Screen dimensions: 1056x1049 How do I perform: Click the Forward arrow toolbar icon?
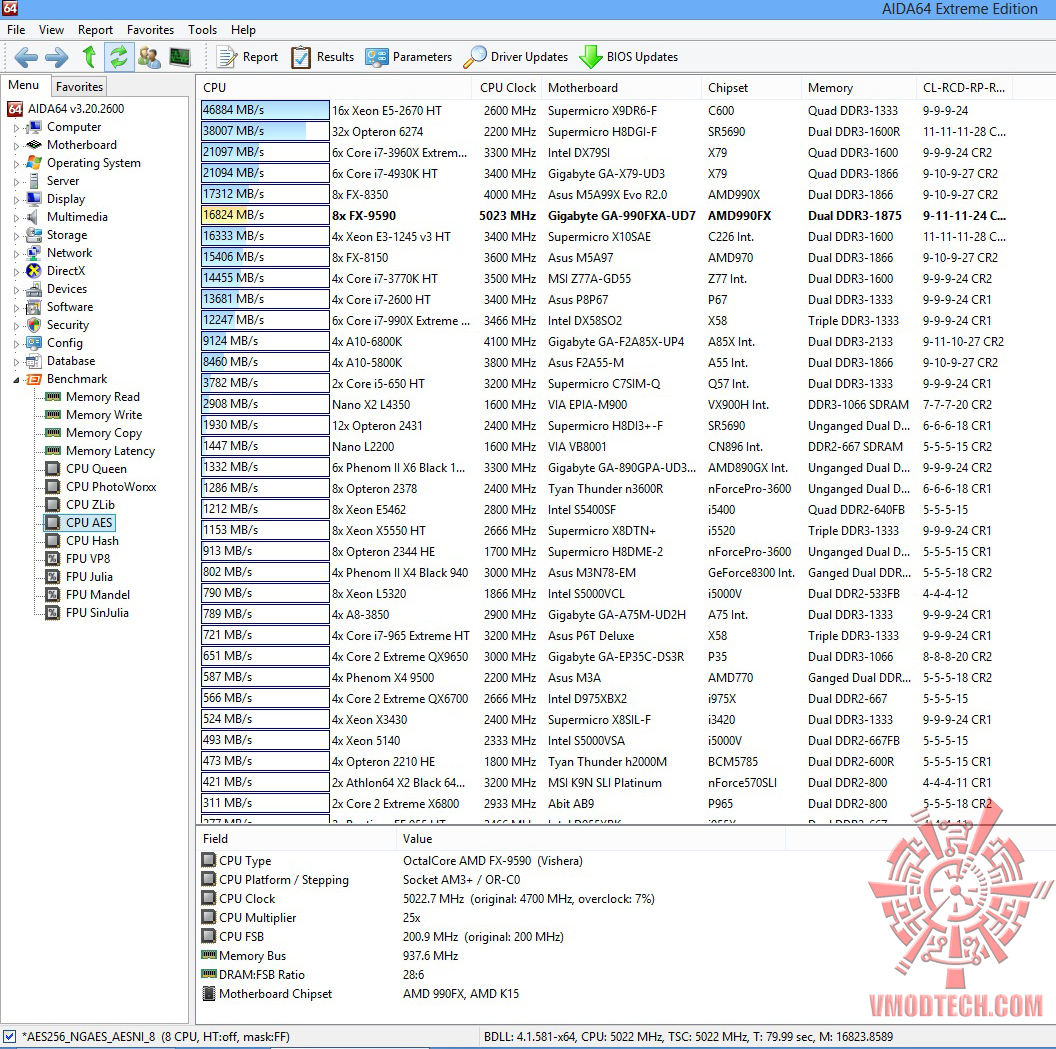point(57,57)
